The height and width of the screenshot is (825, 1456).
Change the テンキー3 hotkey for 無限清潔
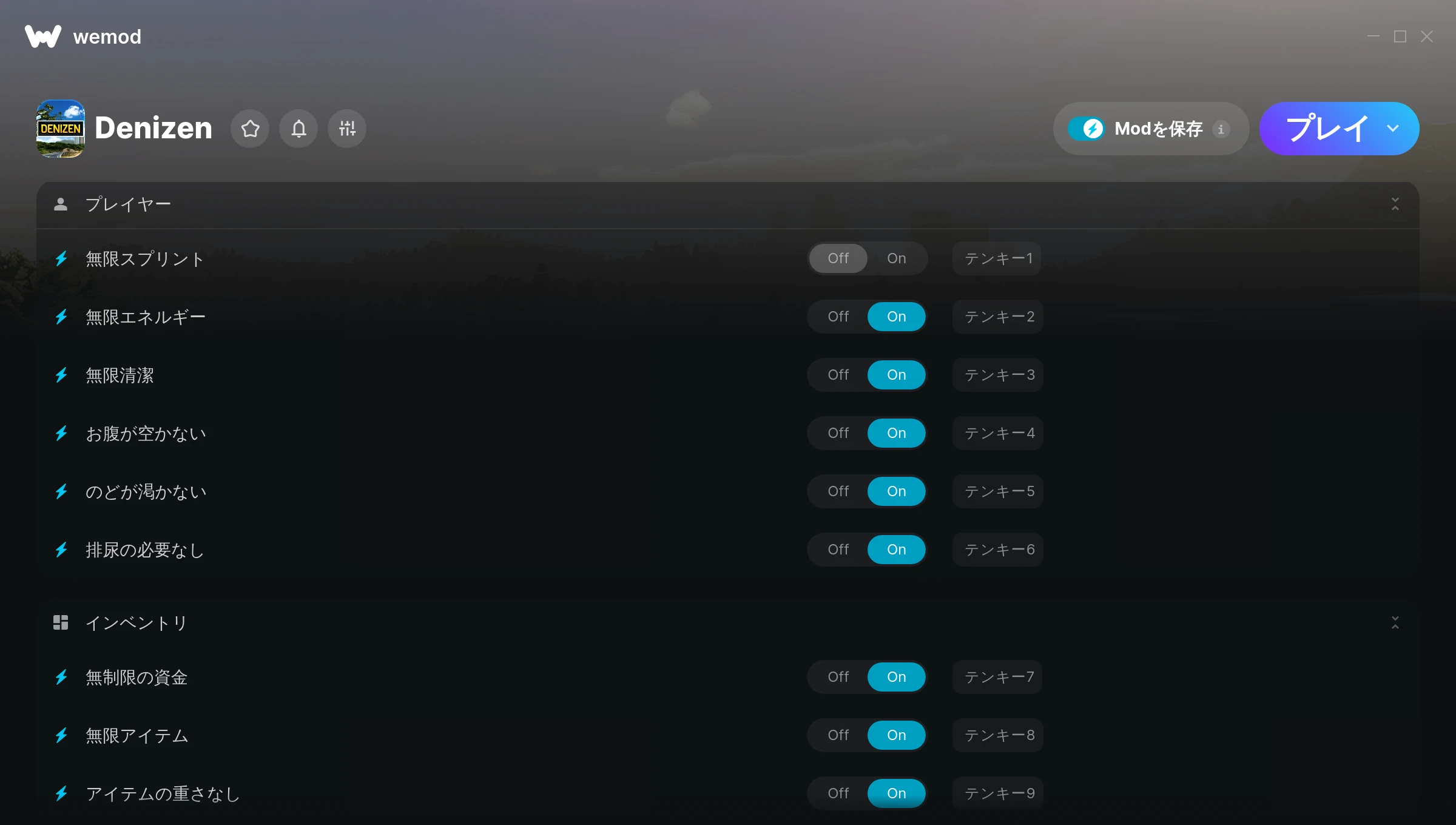(x=999, y=375)
